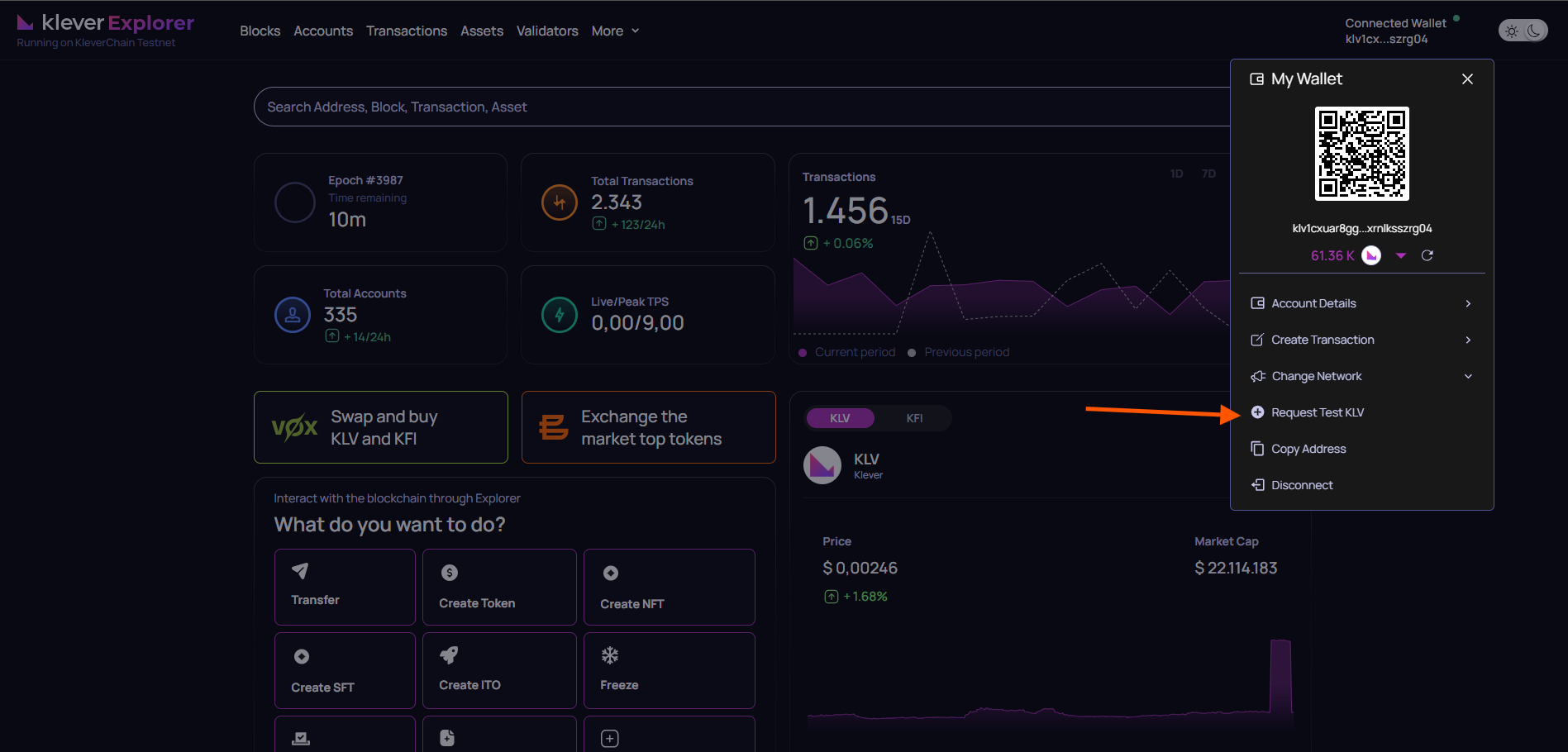The image size is (1568, 752).
Task: Click the Account Details wallet icon
Action: click(1257, 303)
